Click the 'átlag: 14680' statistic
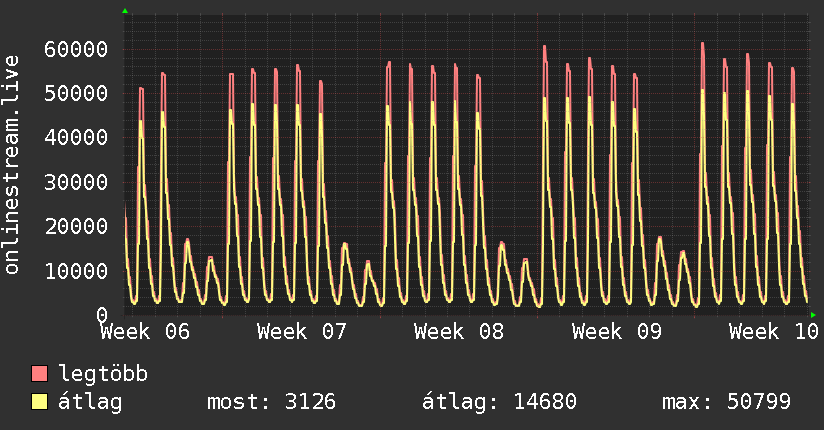This screenshot has height=430, width=824. [499, 402]
